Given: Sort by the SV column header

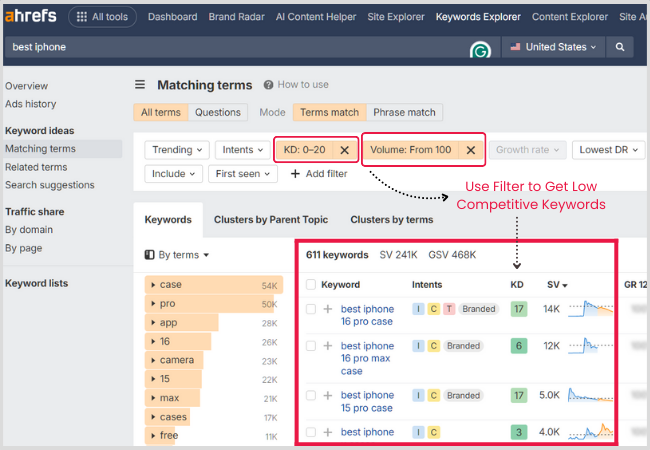Looking at the screenshot, I should coord(557,285).
